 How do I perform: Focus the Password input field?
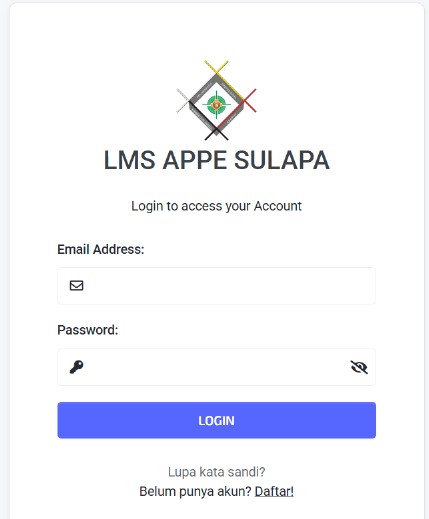click(216, 367)
